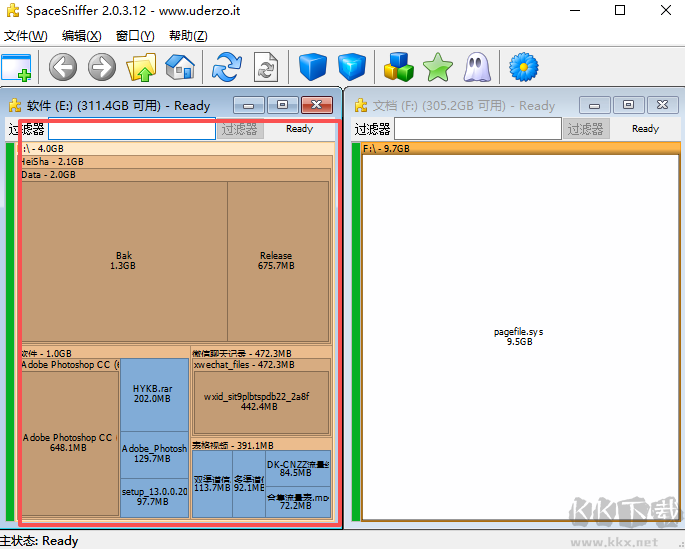Toggle file classes style colored cubes icon
This screenshot has width=685, height=549.
coord(399,67)
